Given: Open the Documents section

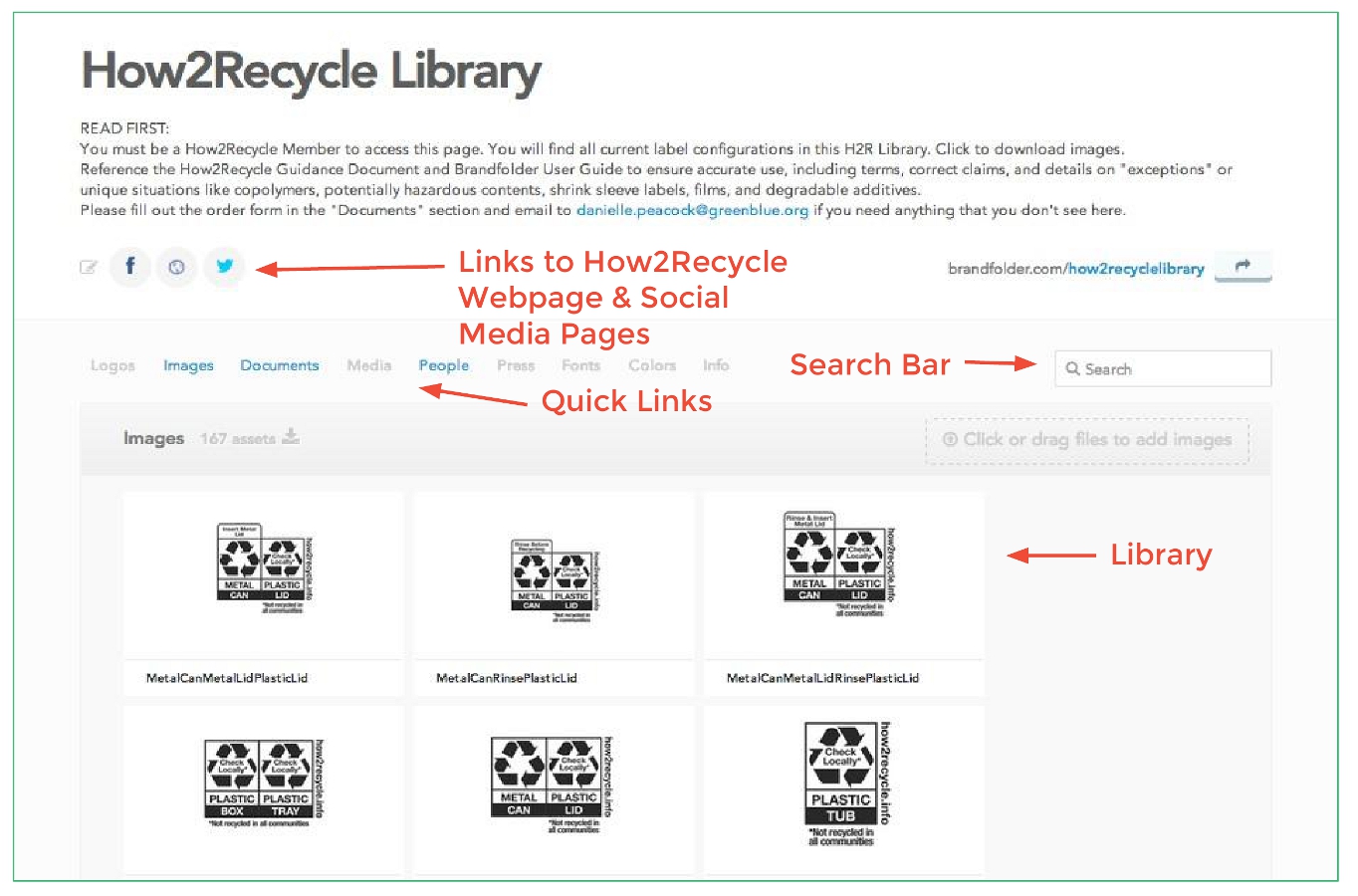Looking at the screenshot, I should pyautogui.click(x=279, y=365).
